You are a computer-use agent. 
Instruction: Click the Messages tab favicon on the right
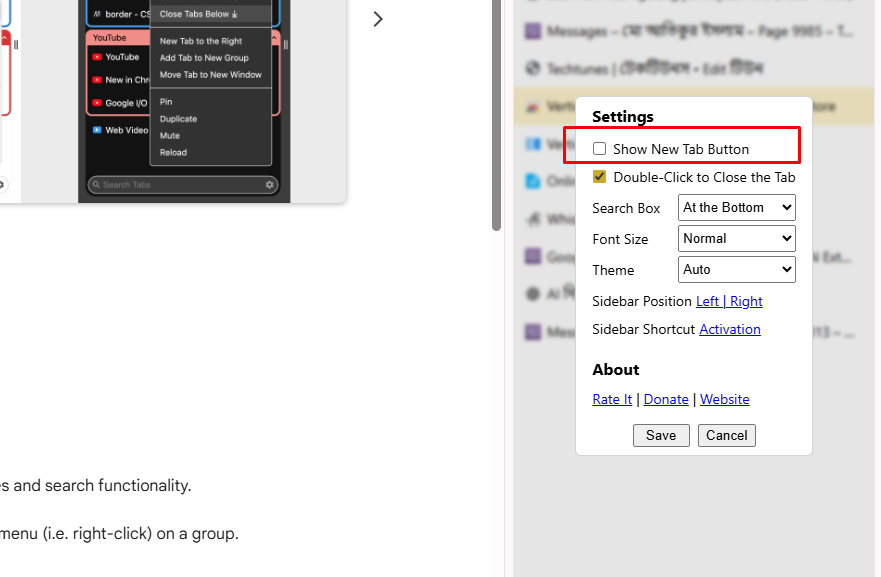532,29
